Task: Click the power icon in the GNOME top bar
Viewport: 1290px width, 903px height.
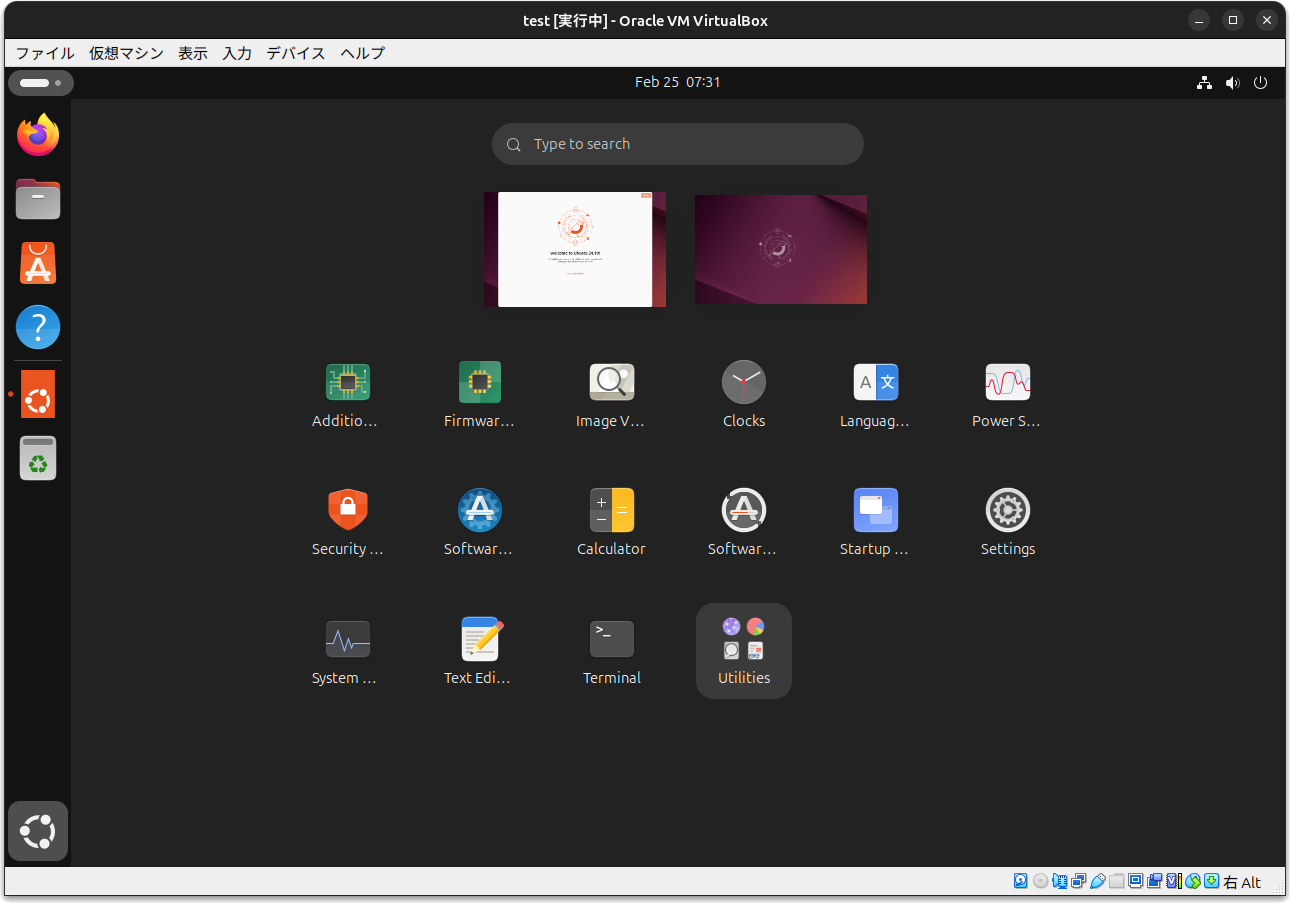Action: click(1261, 82)
